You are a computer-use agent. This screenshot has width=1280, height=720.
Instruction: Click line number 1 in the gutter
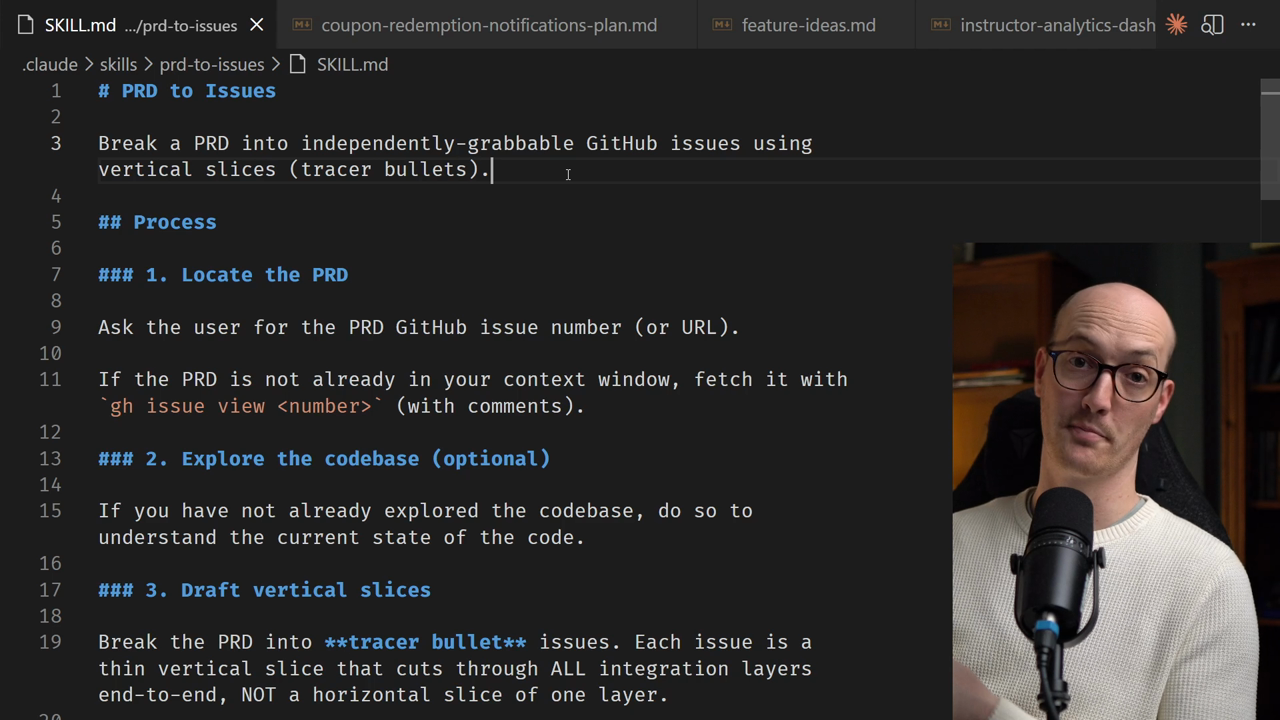[56, 91]
